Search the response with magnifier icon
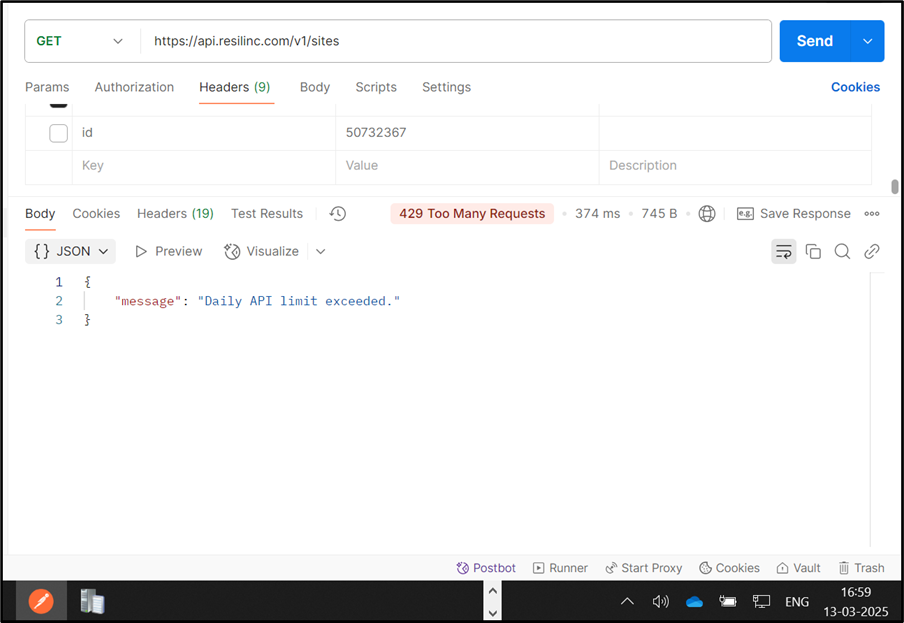Viewport: 904px width, 623px height. tap(842, 251)
